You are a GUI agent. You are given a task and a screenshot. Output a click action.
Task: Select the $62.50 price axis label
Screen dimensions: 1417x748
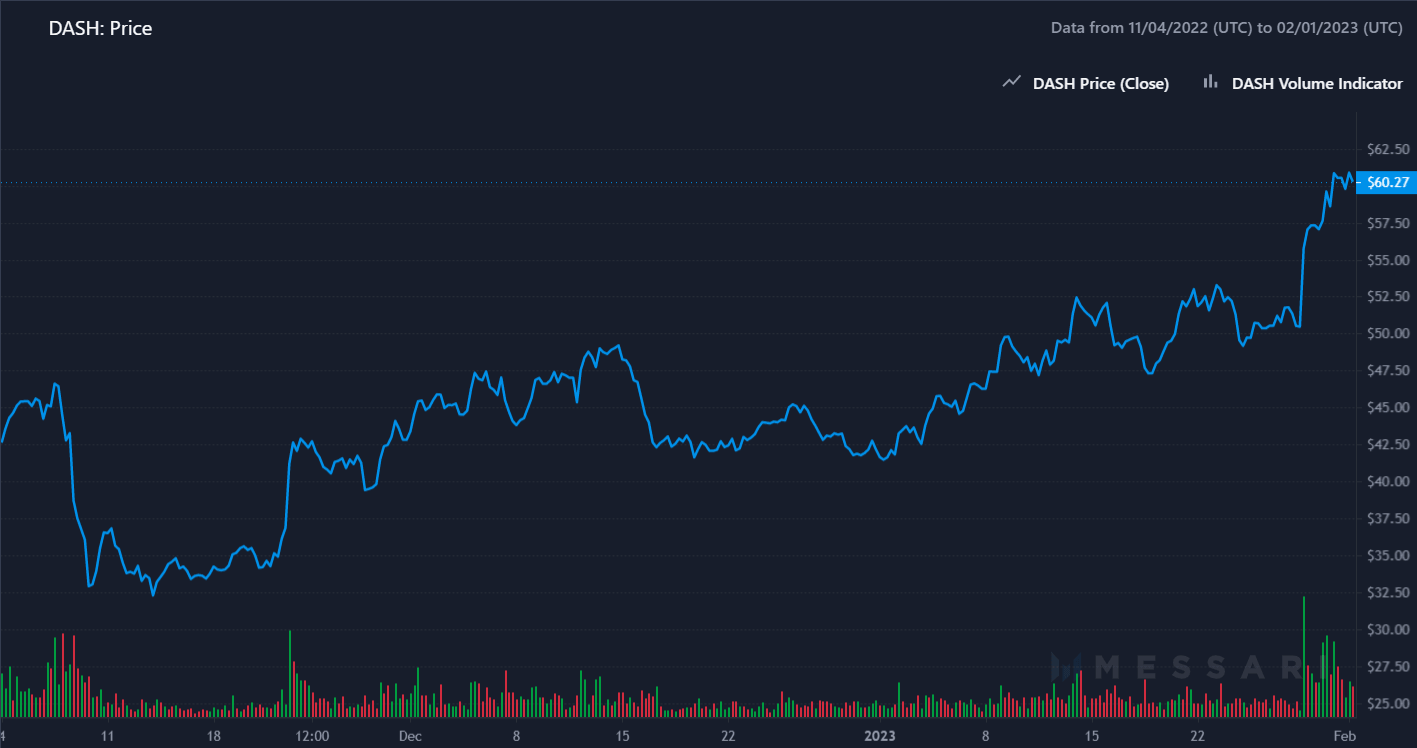(1387, 149)
